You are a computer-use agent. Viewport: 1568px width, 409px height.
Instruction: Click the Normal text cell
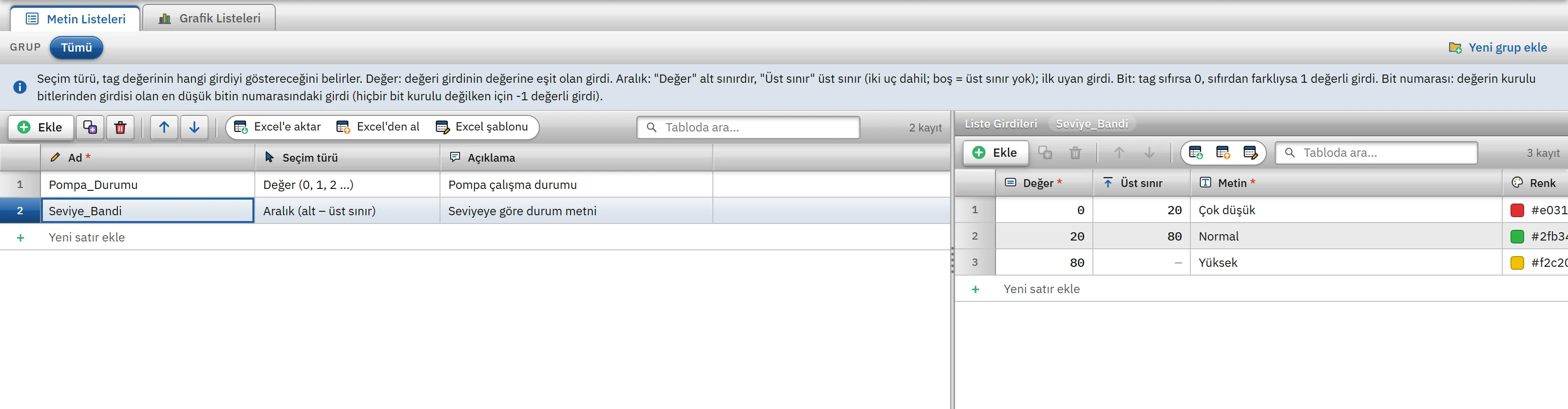1346,236
